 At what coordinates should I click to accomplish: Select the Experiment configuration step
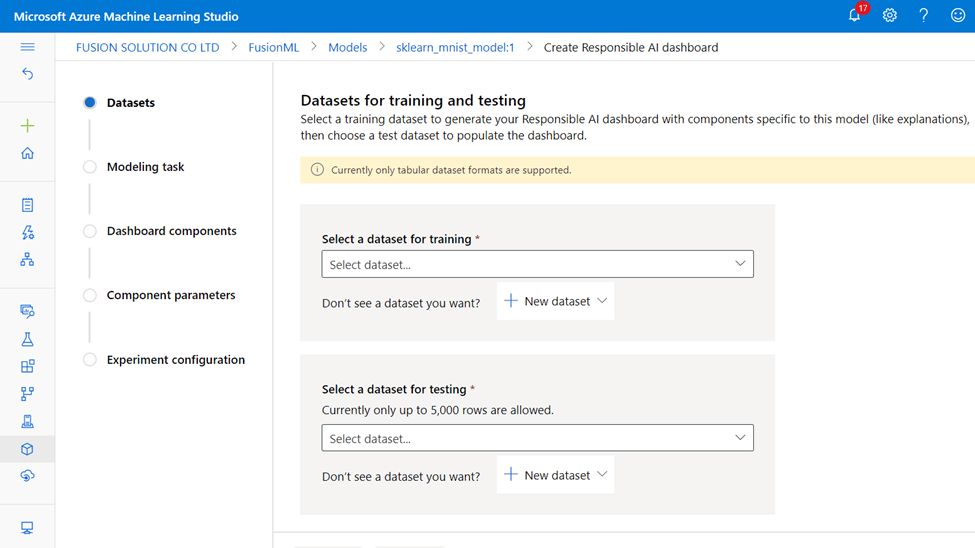[164, 360]
